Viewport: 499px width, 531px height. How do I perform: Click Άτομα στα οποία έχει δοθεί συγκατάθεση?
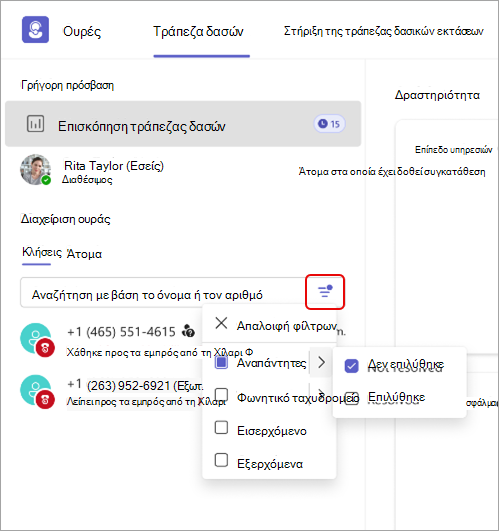pos(392,172)
